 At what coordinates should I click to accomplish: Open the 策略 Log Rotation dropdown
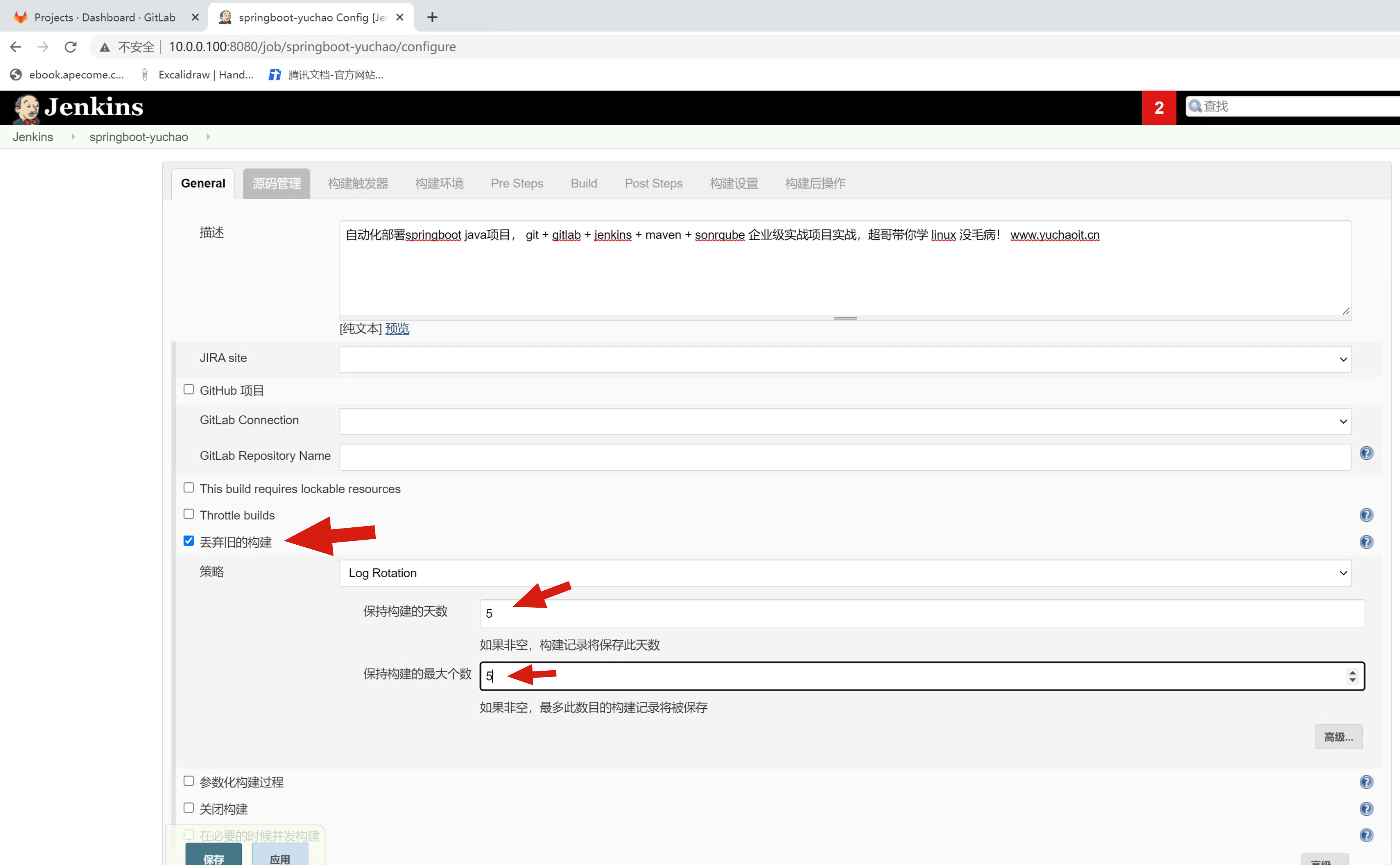click(844, 573)
